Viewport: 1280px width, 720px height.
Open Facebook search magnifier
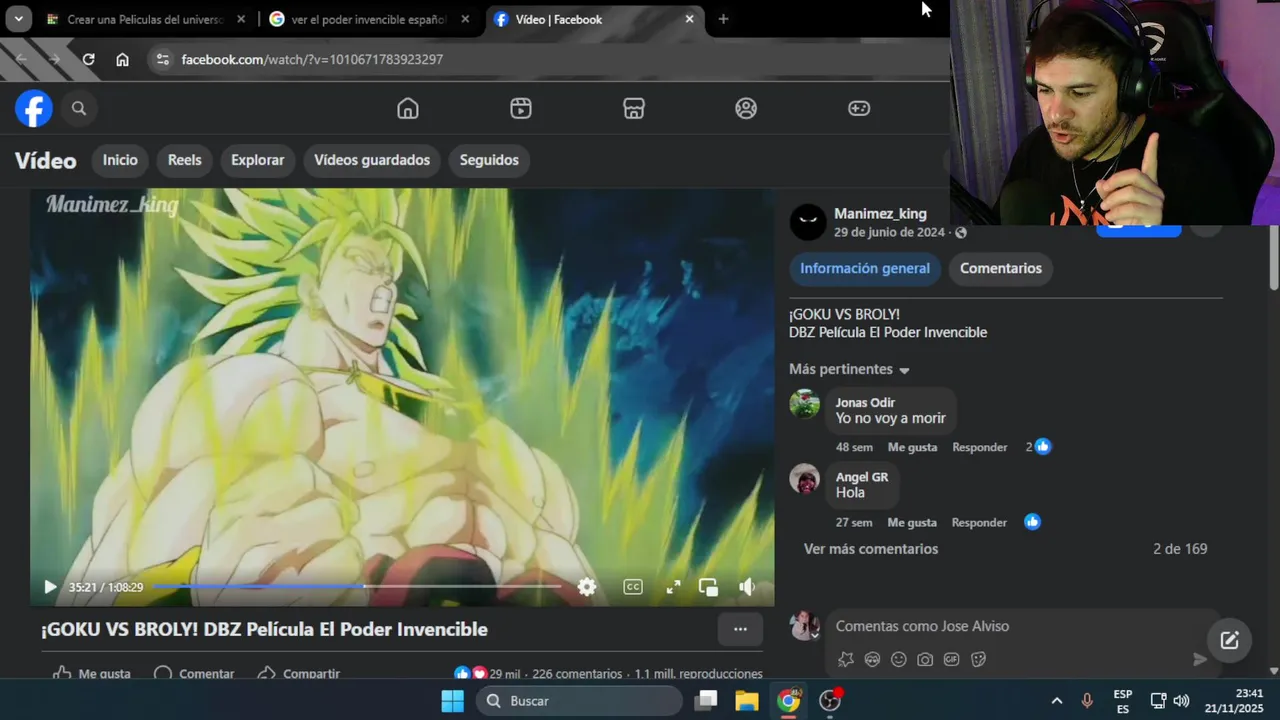[x=79, y=109]
